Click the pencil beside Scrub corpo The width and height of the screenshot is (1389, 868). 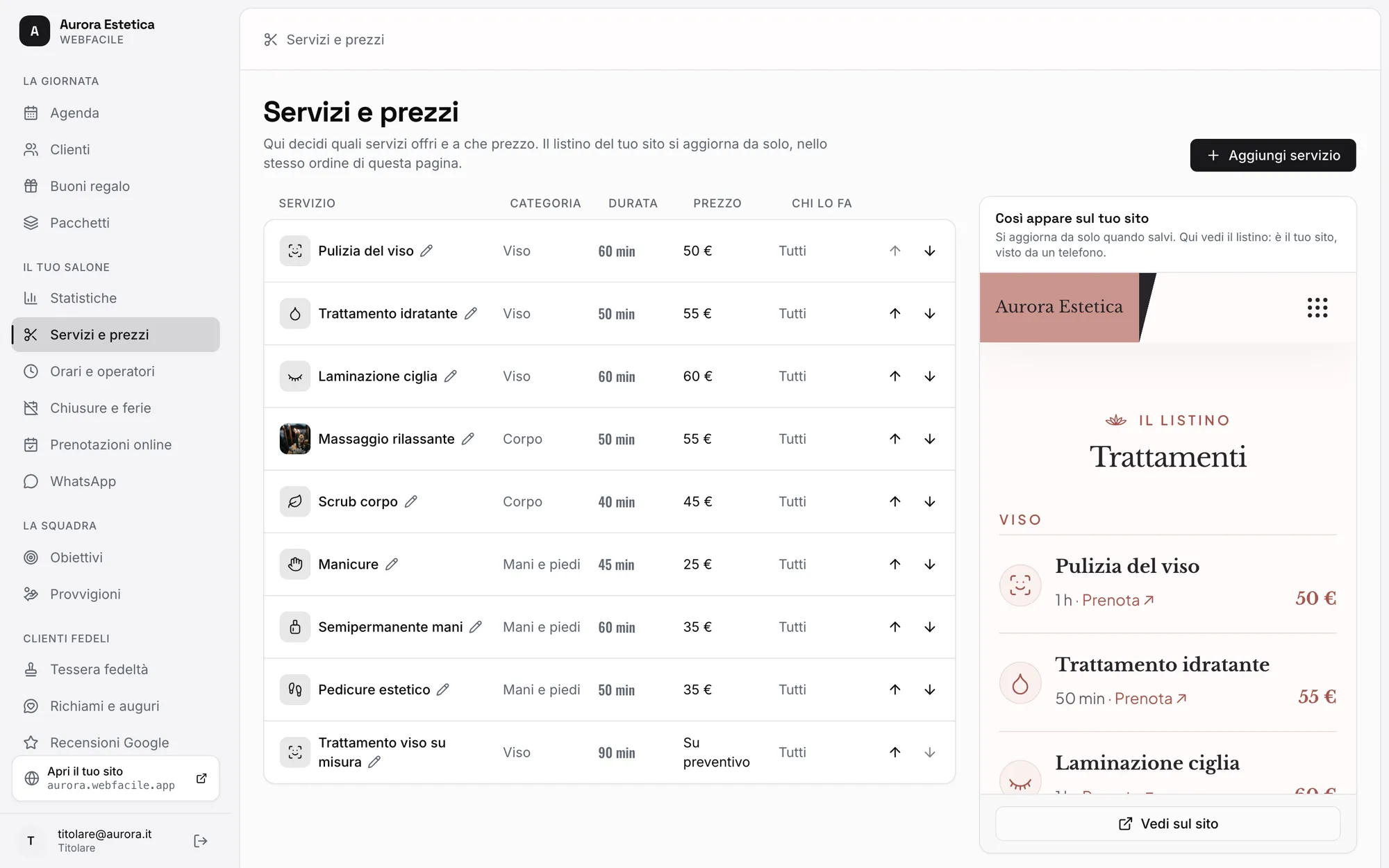tap(411, 501)
